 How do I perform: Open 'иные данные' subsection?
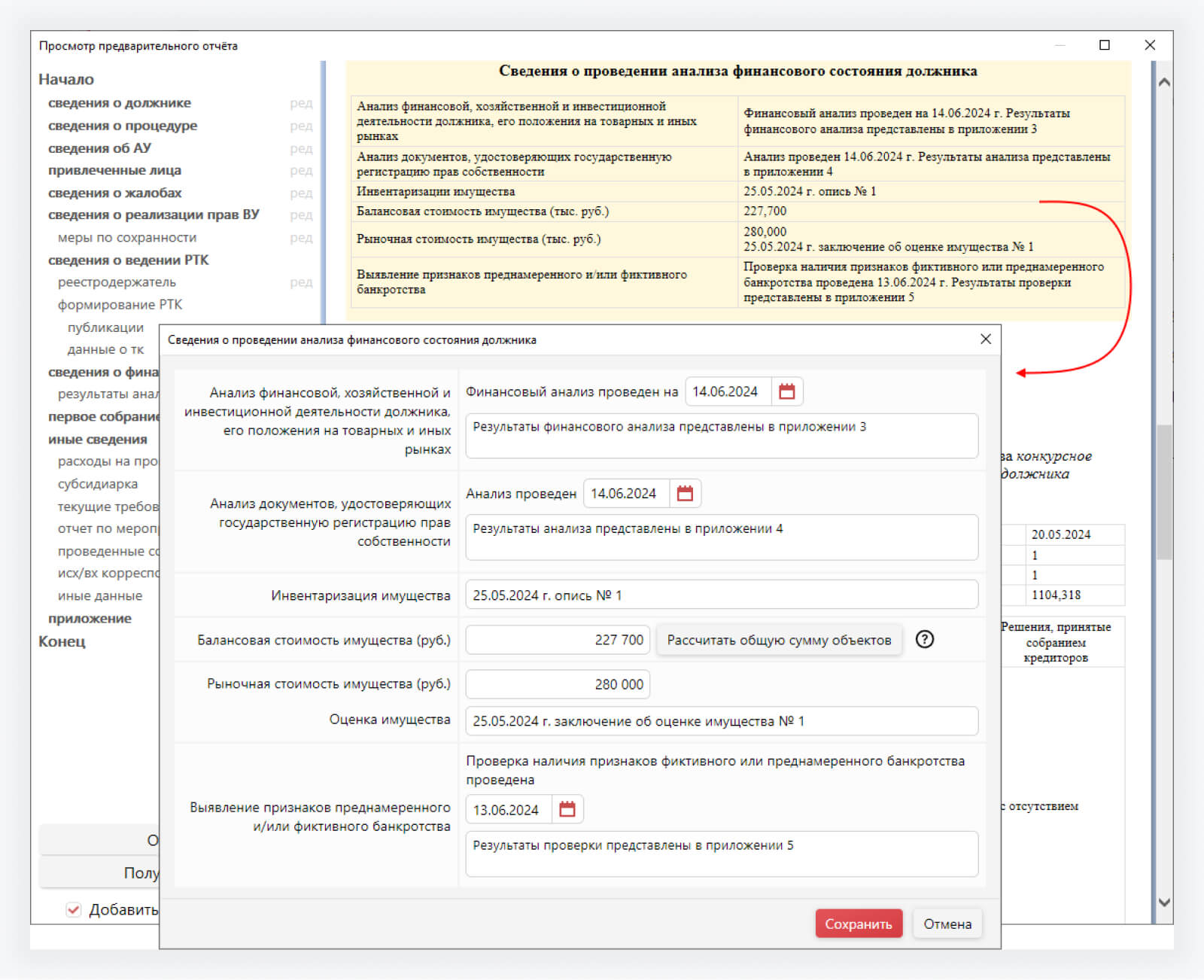coord(100,595)
